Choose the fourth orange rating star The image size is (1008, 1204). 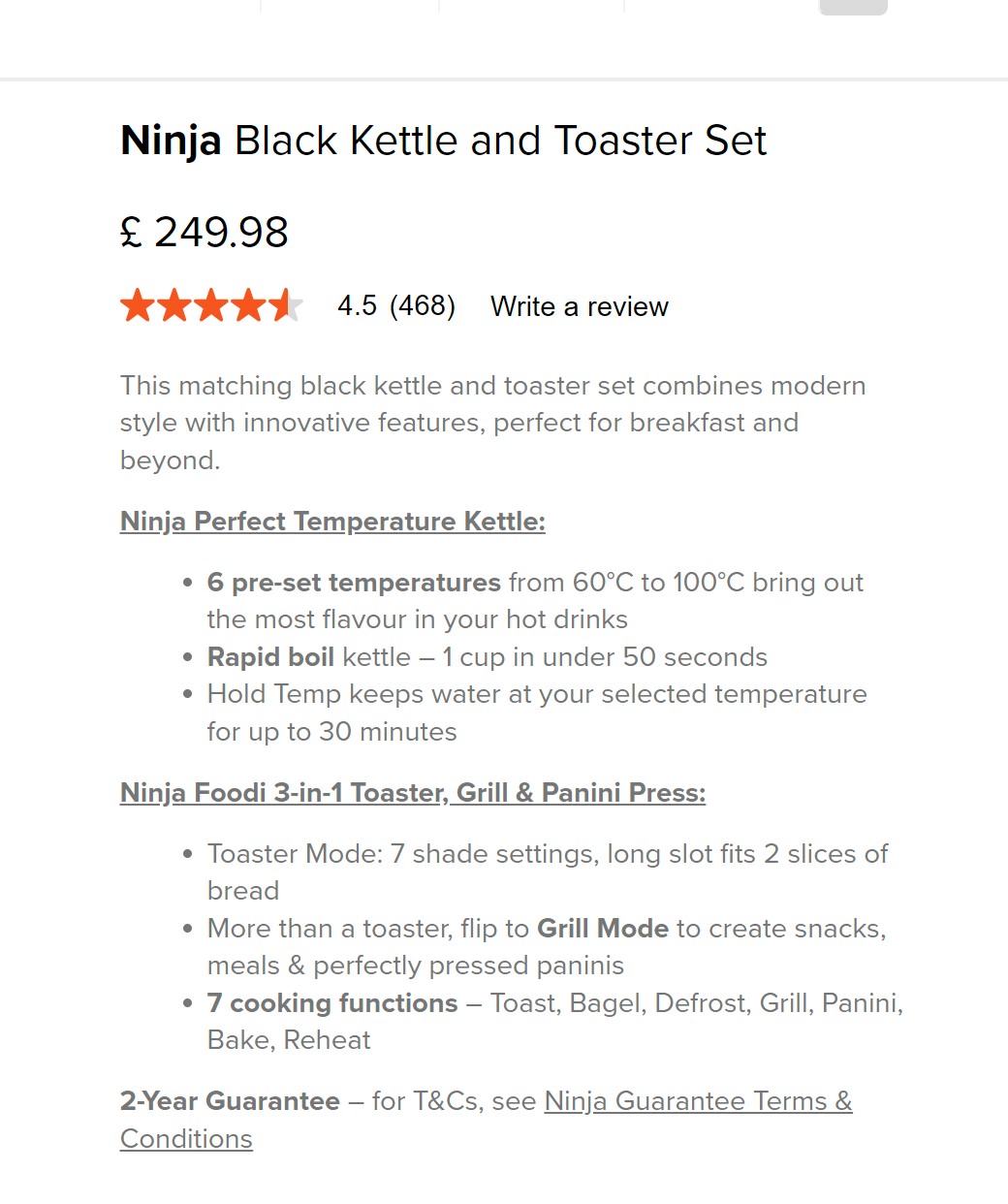click(x=248, y=306)
